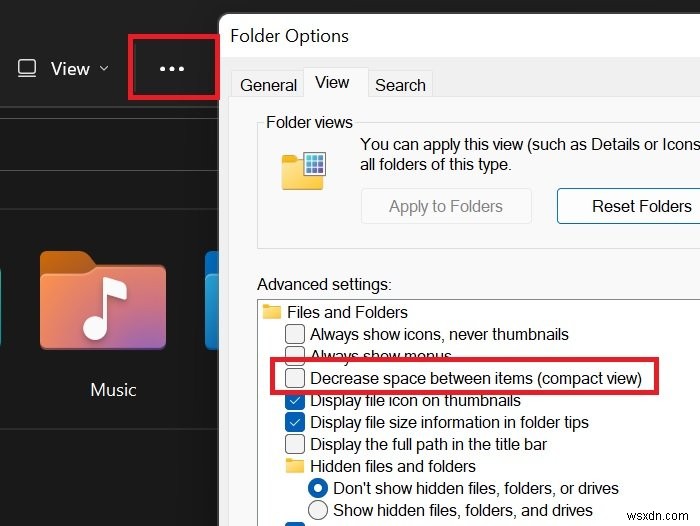Viewport: 700px width, 526px height.
Task: Click the Apply to Folders button
Action: pos(446,206)
